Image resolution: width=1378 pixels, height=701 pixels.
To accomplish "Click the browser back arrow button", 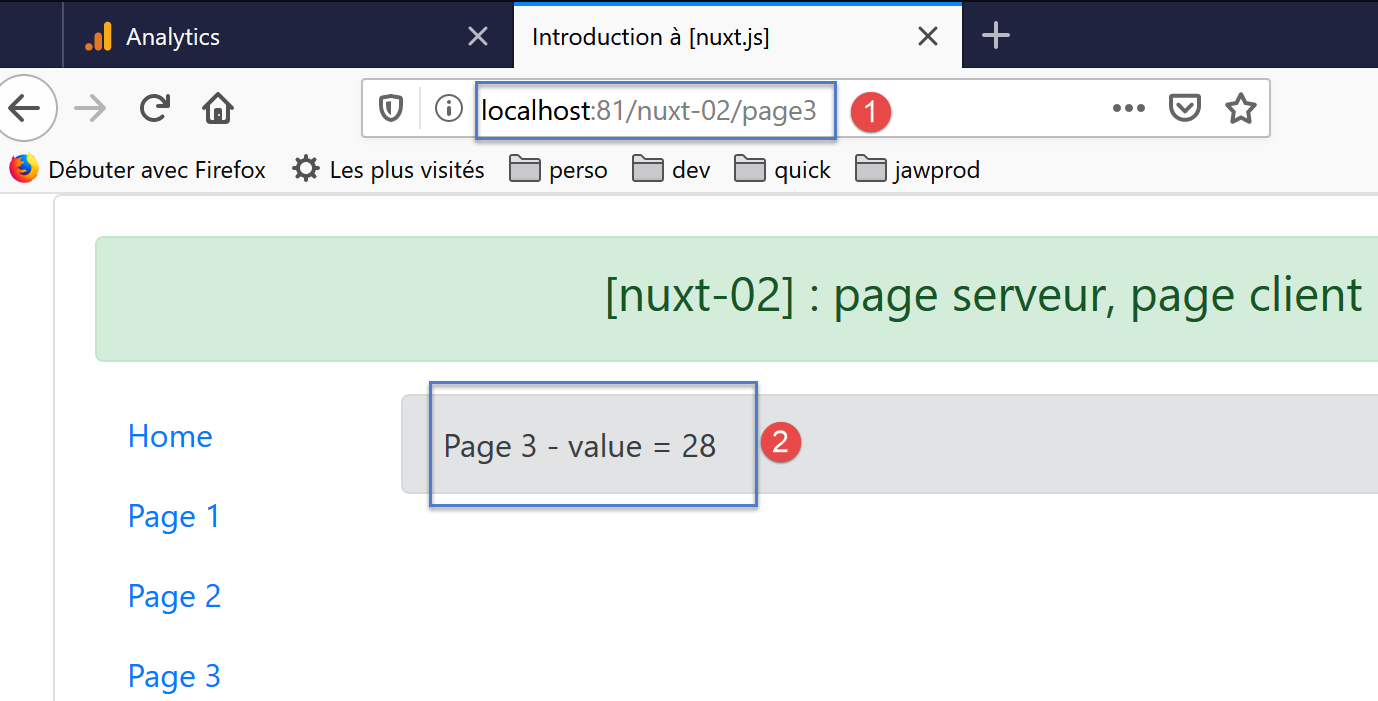I will (24, 108).
